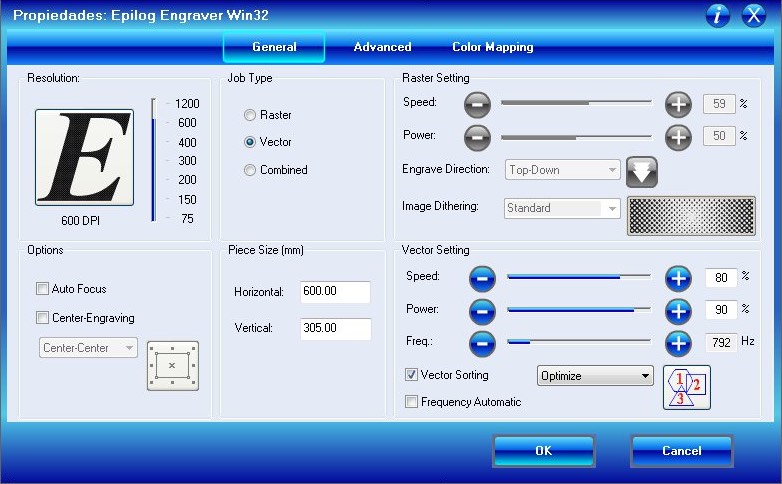Viewport: 782px width, 484px height.
Task: Click the 600 DPI caption text
Action: tap(80, 221)
